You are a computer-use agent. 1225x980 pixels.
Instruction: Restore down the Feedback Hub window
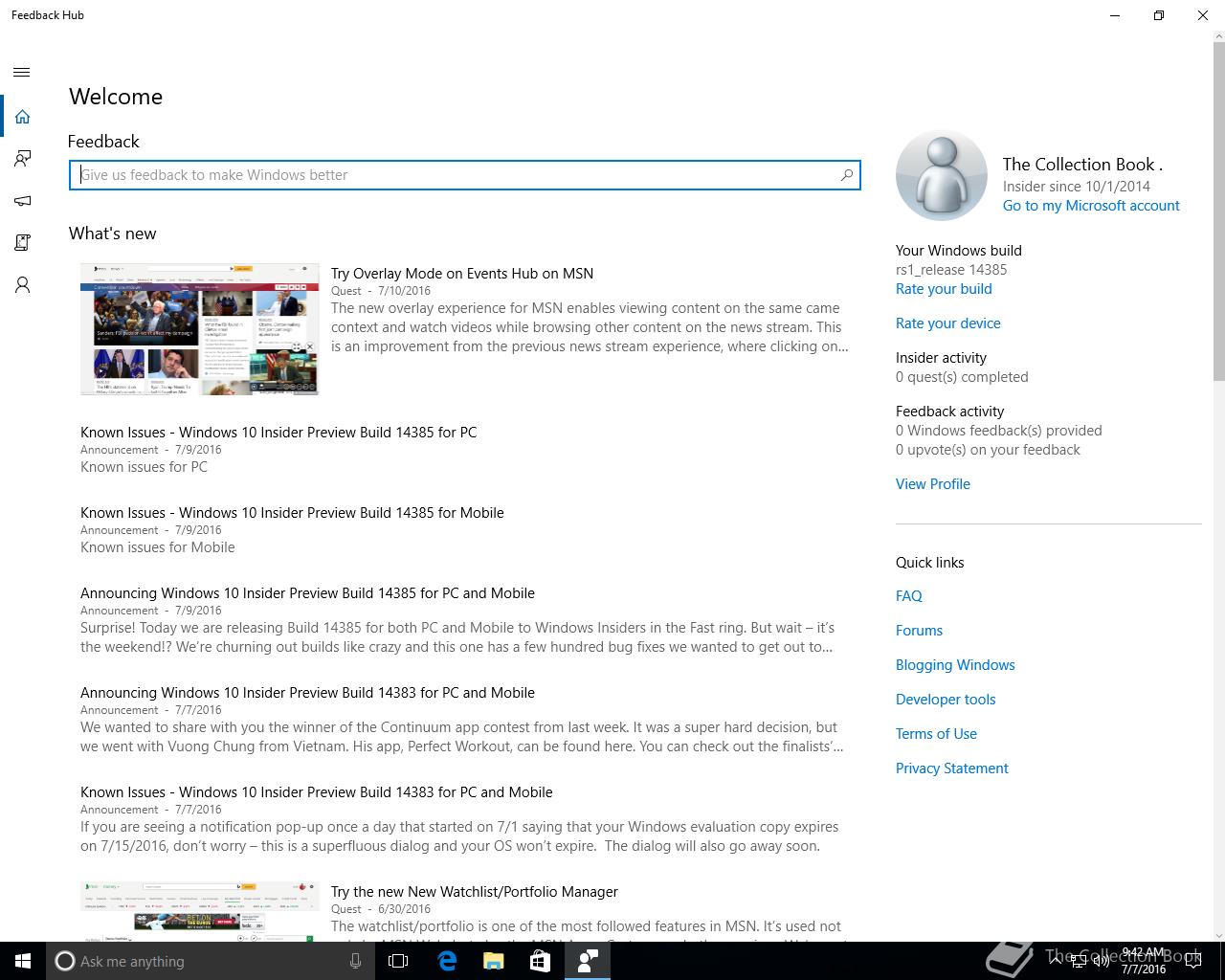(1159, 15)
